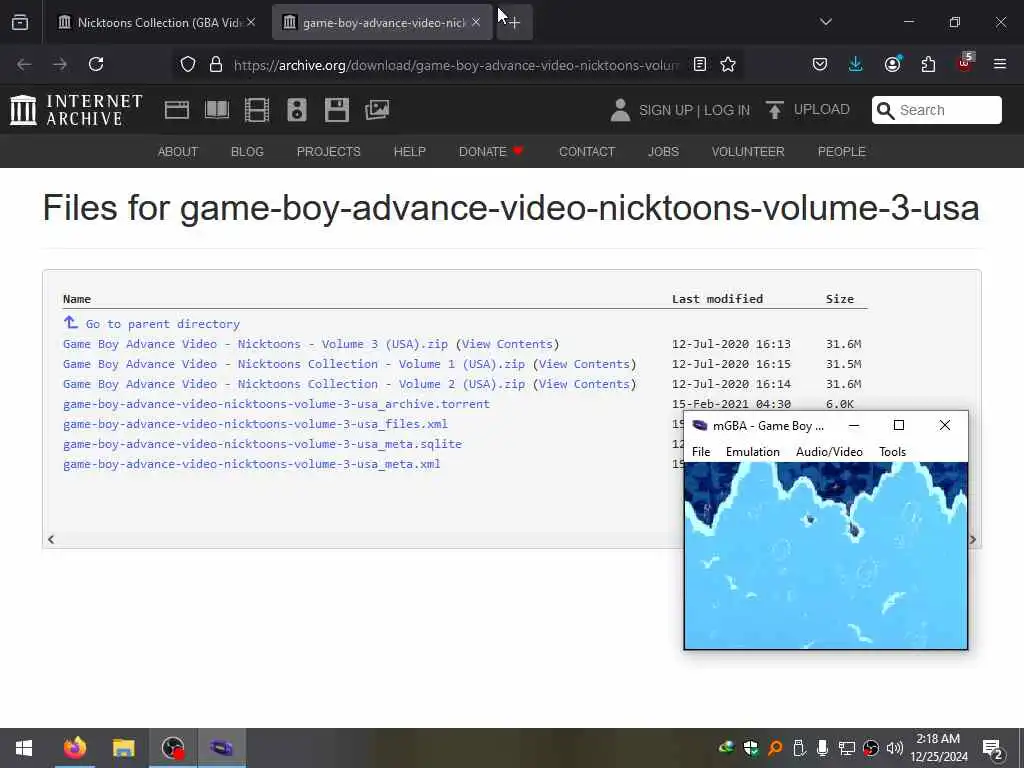View Contents of Volume 1 (USA).zip
The height and width of the screenshot is (768, 1024).
(x=584, y=364)
